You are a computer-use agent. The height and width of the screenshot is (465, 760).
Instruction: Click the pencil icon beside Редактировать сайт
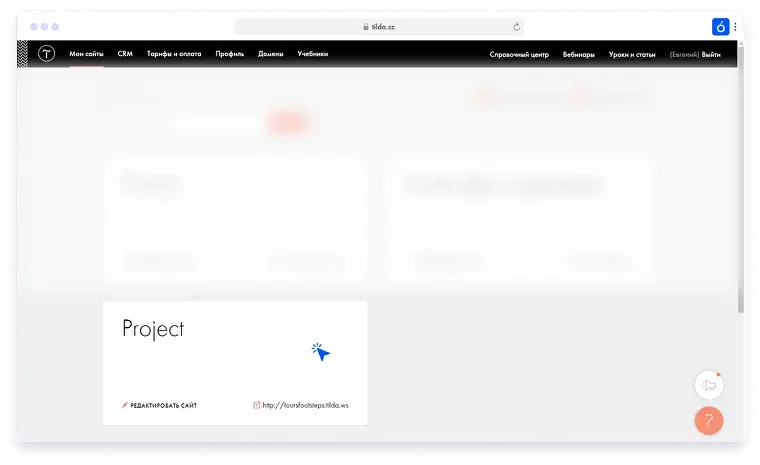coord(125,405)
